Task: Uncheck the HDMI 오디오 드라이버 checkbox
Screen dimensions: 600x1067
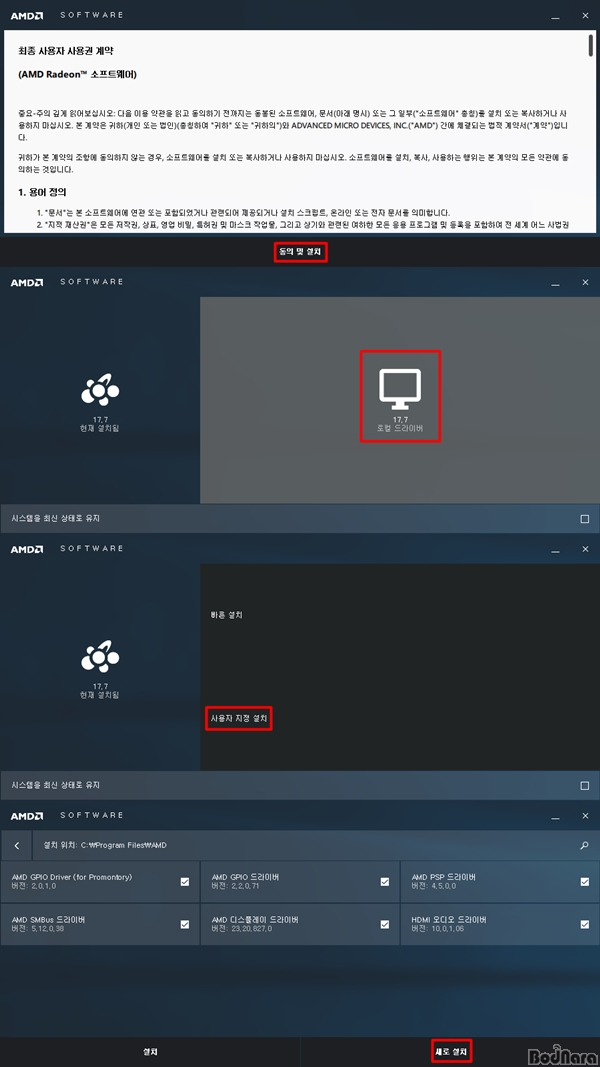Action: [x=585, y=924]
